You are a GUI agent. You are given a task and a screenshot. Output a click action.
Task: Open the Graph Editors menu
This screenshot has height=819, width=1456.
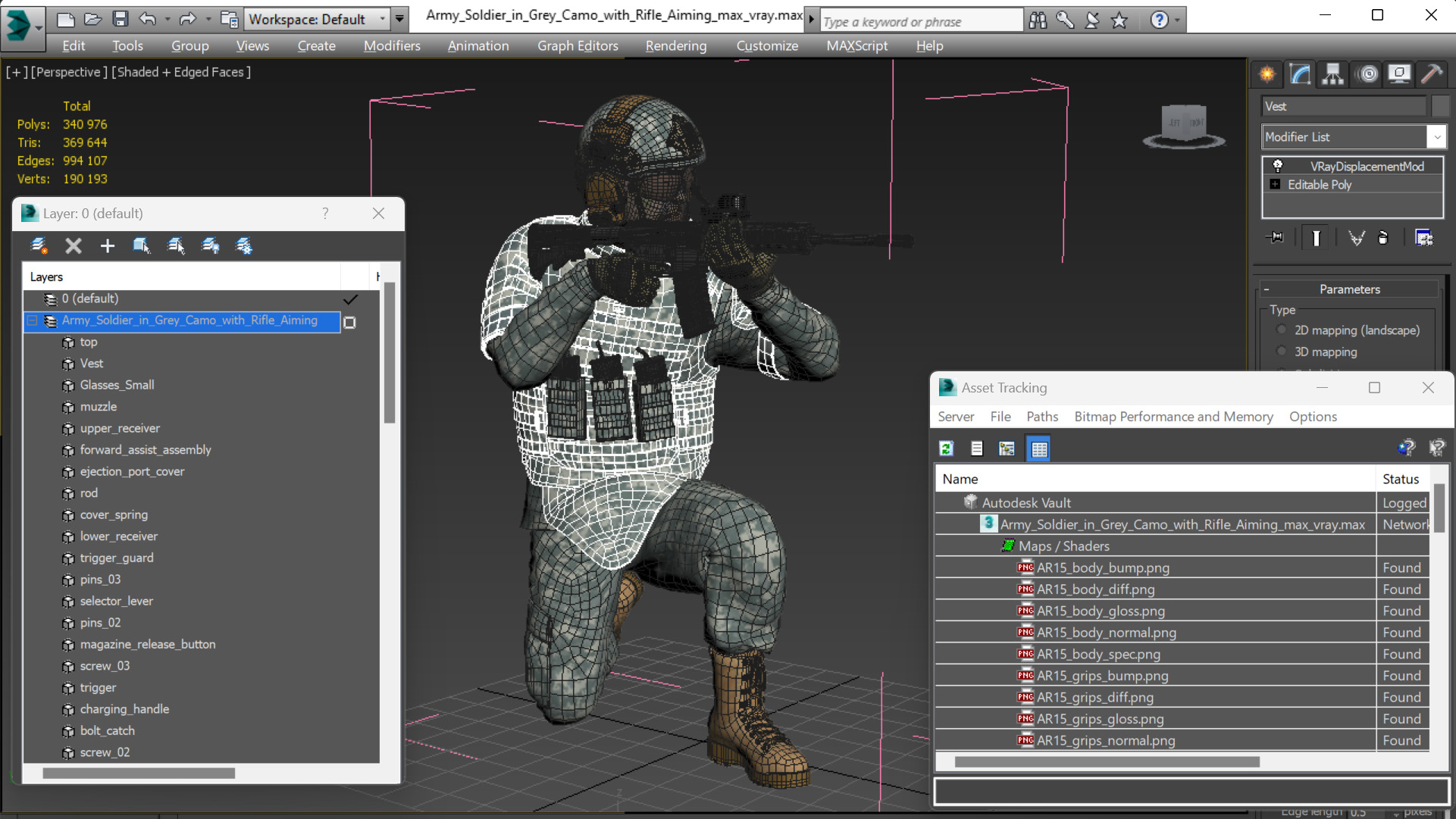(578, 45)
